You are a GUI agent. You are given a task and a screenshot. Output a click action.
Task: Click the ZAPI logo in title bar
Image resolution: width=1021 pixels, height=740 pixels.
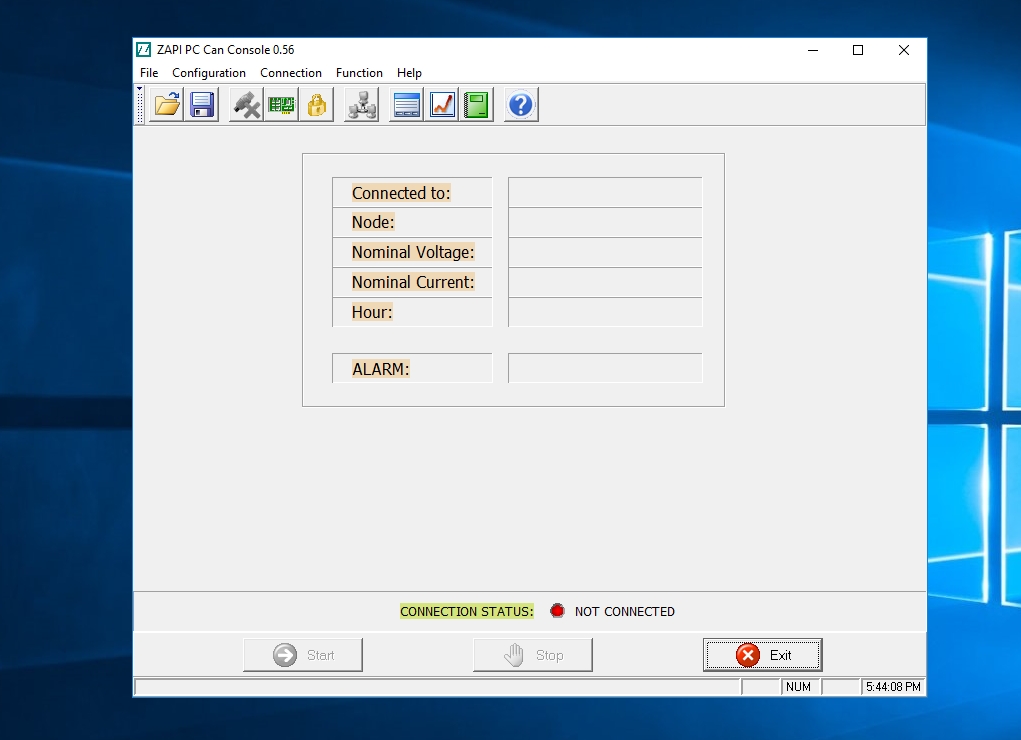143,50
